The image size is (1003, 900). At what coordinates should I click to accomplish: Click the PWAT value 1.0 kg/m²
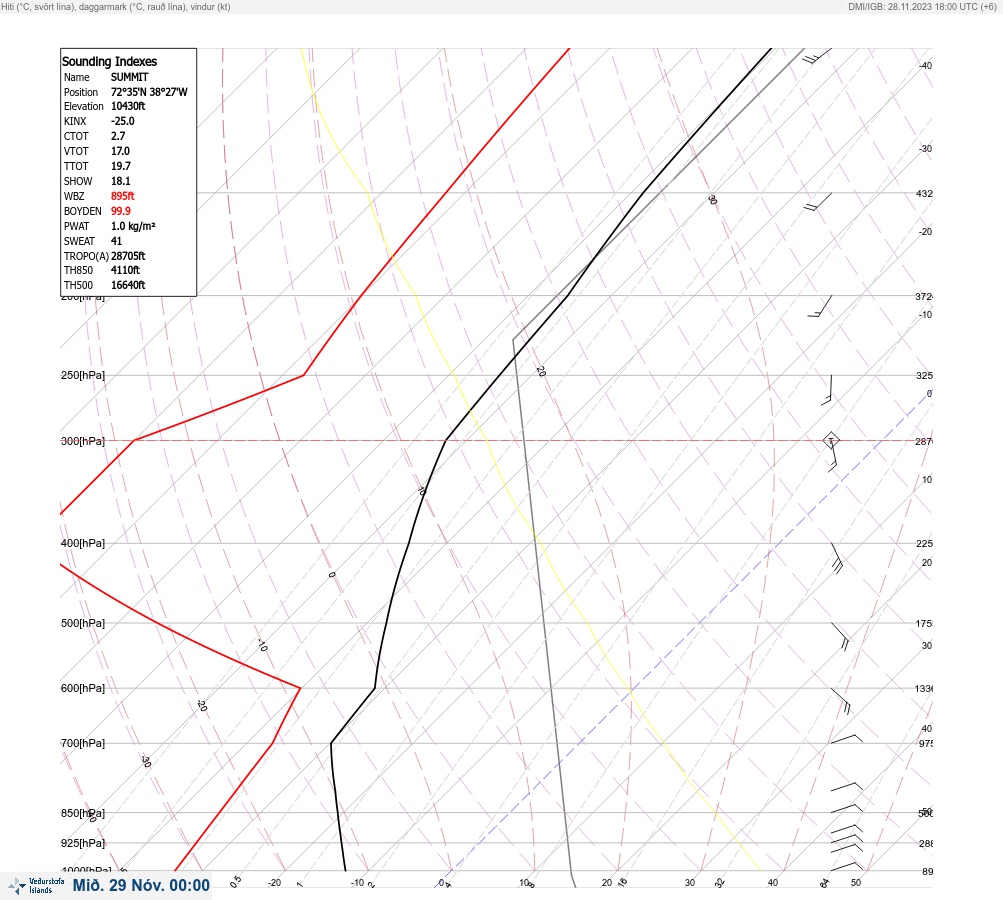point(133,226)
